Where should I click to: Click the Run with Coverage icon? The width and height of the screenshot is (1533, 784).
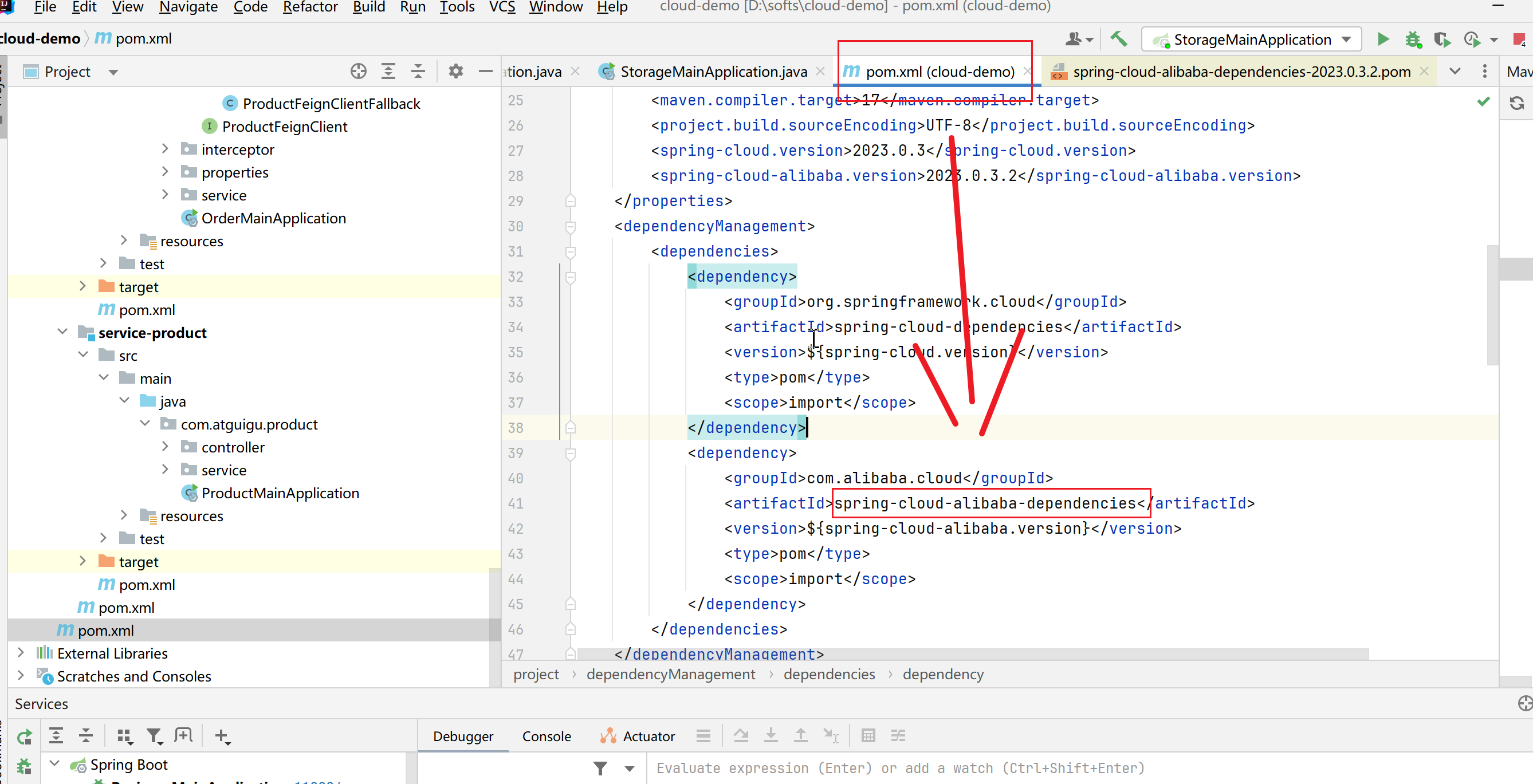[x=1441, y=40]
